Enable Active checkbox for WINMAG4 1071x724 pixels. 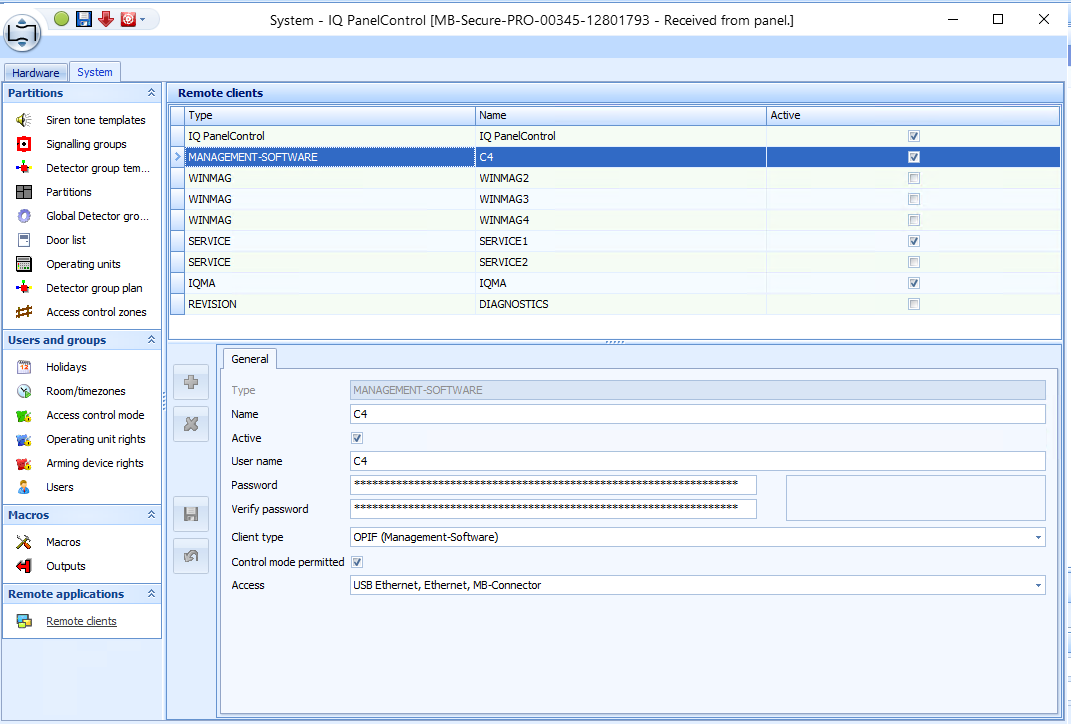(914, 220)
